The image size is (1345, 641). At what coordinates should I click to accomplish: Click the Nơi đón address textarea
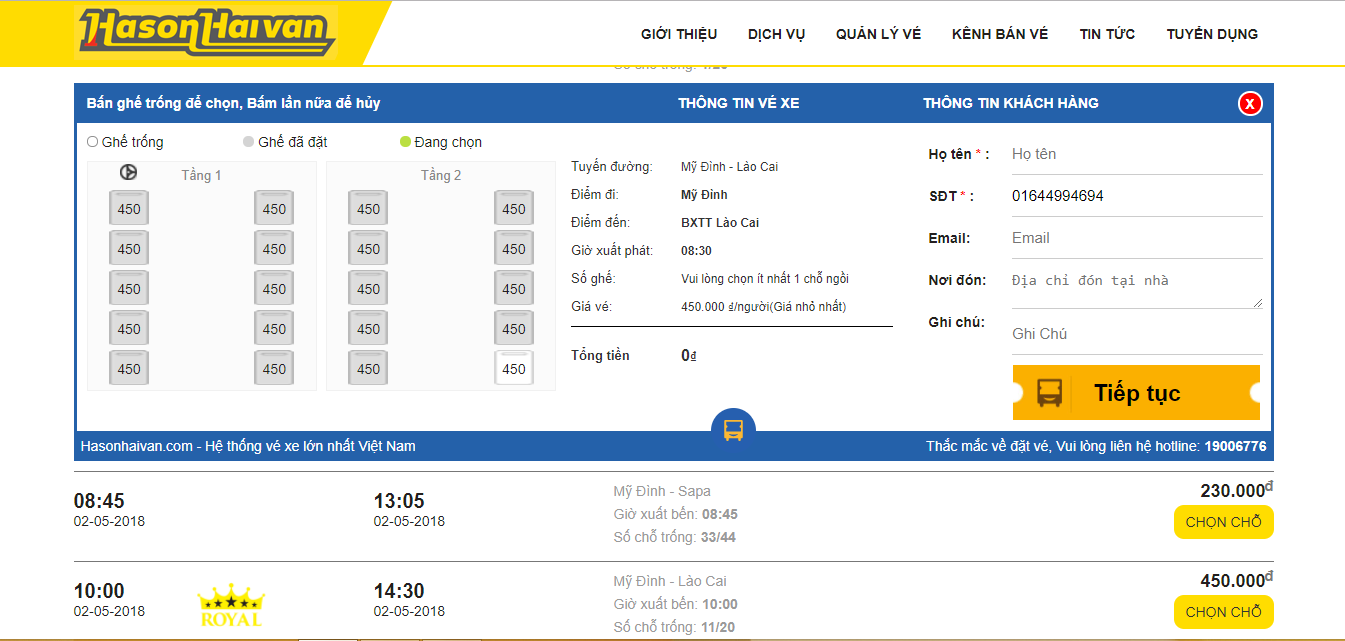tap(1136, 287)
